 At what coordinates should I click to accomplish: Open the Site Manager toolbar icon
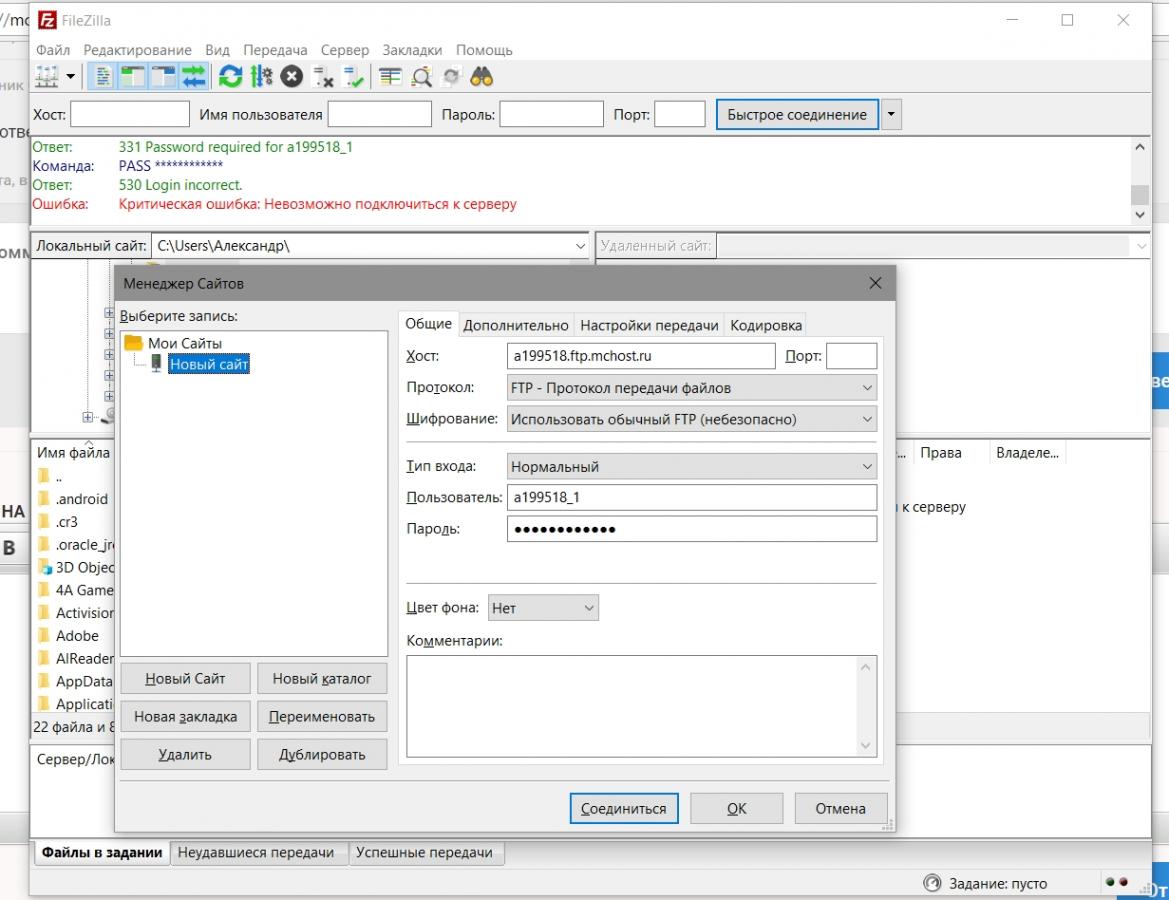pos(46,76)
